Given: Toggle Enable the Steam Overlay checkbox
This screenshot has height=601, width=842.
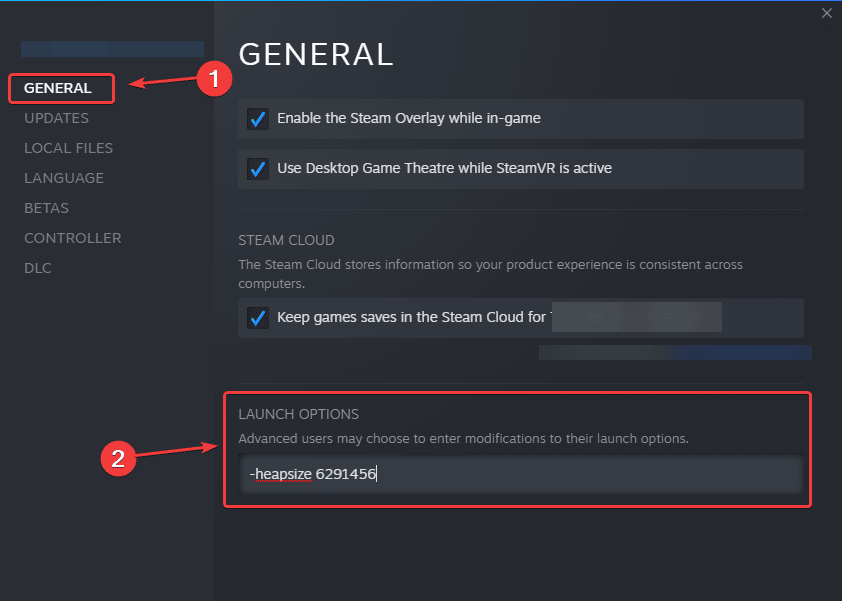Looking at the screenshot, I should click(258, 119).
